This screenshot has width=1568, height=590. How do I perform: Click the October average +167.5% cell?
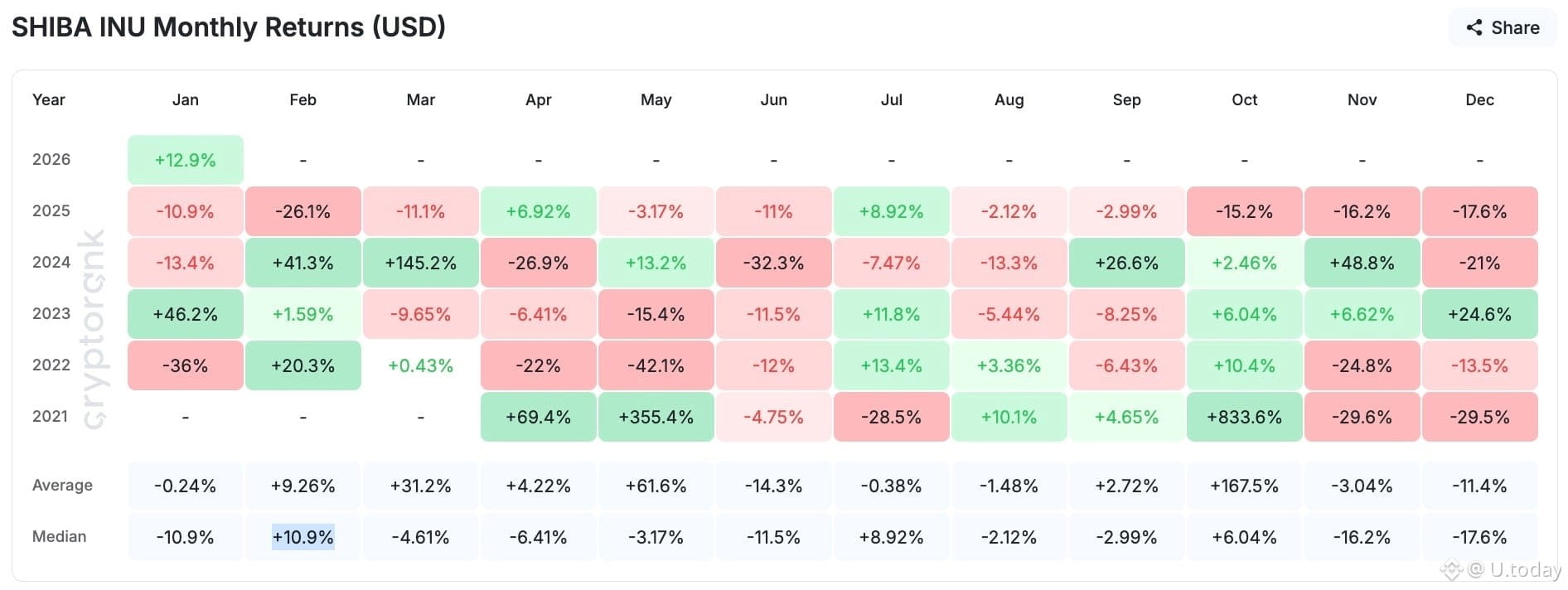click(1244, 486)
